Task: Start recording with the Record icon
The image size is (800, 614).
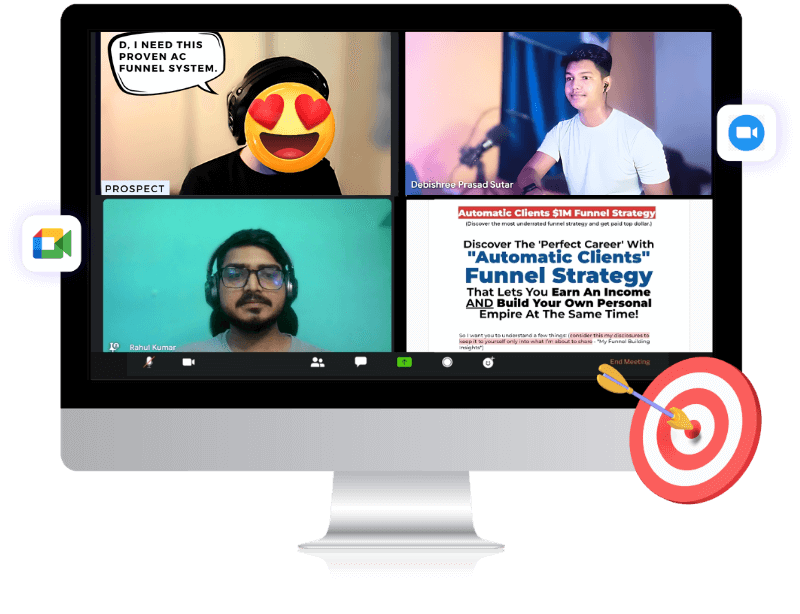Action: 447,362
